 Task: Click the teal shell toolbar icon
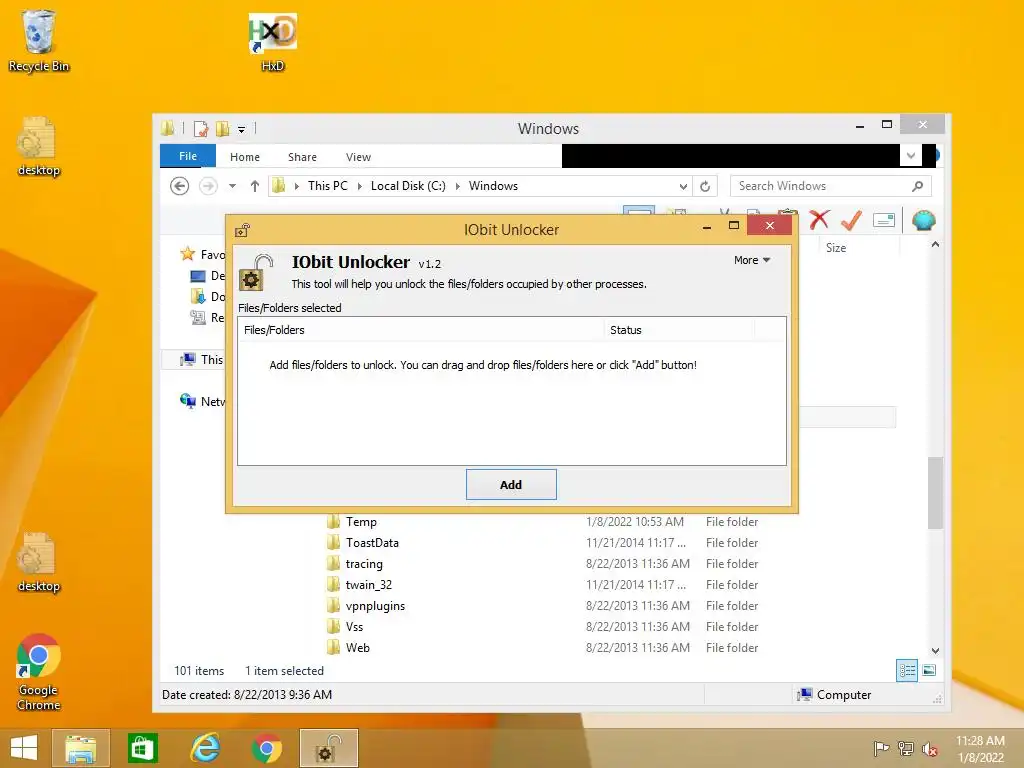point(923,220)
